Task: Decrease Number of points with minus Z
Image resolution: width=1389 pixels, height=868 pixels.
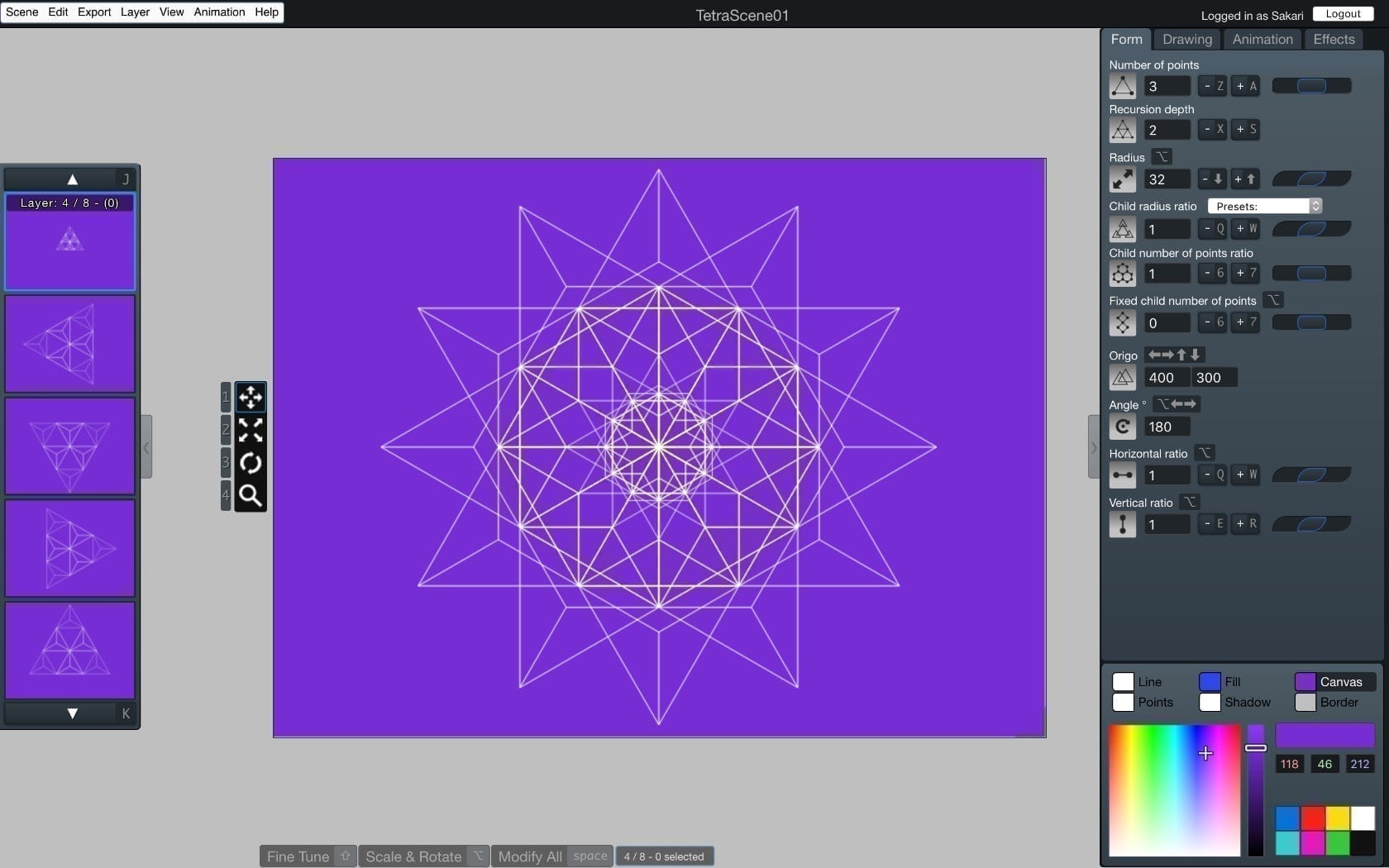Action: tap(1213, 86)
